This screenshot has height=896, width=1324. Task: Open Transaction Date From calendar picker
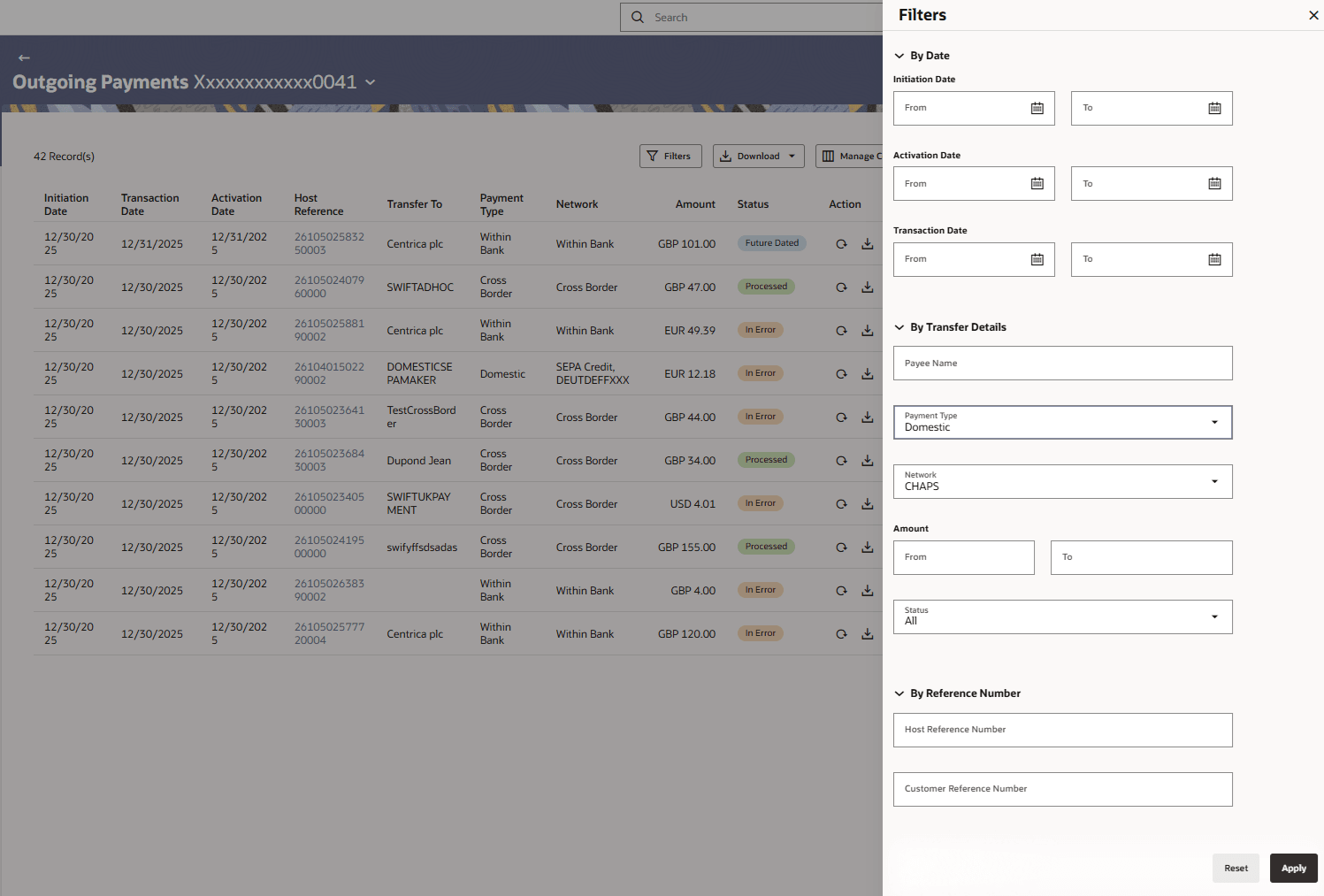tap(1037, 259)
